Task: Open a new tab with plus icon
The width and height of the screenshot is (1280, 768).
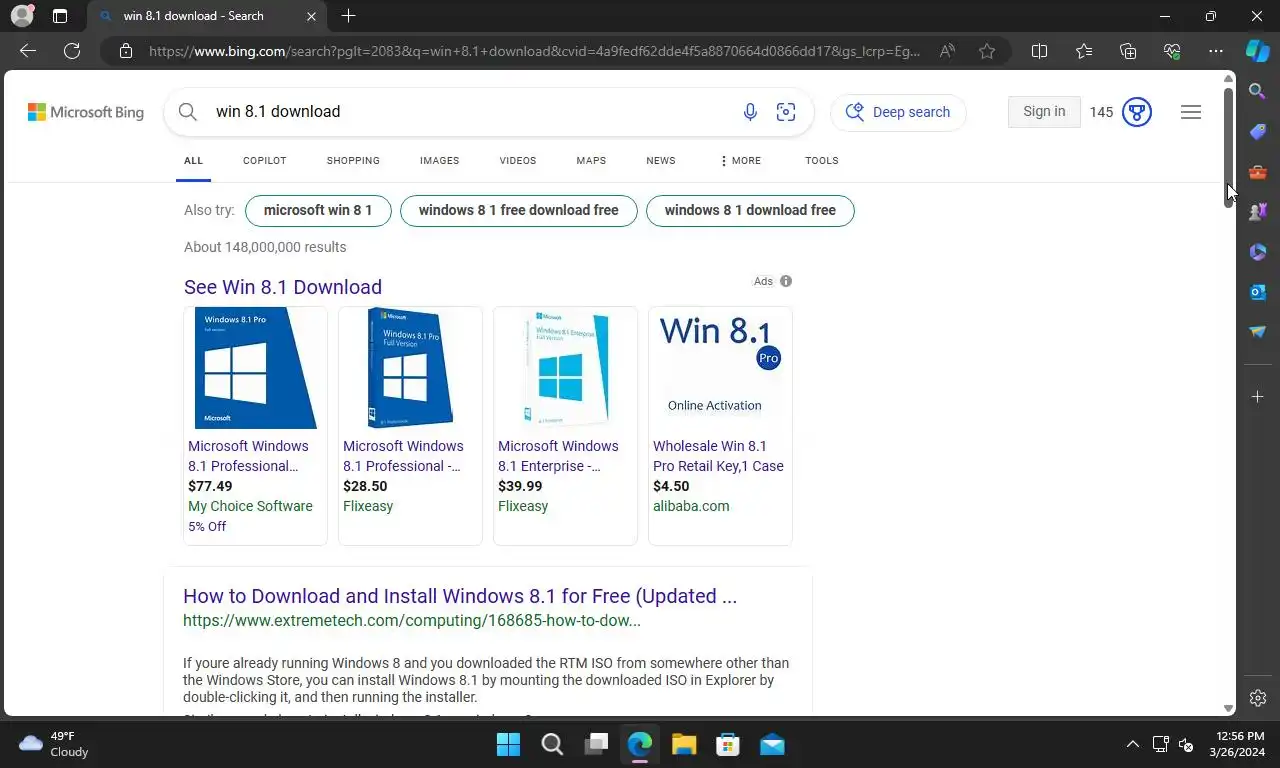Action: tap(348, 16)
